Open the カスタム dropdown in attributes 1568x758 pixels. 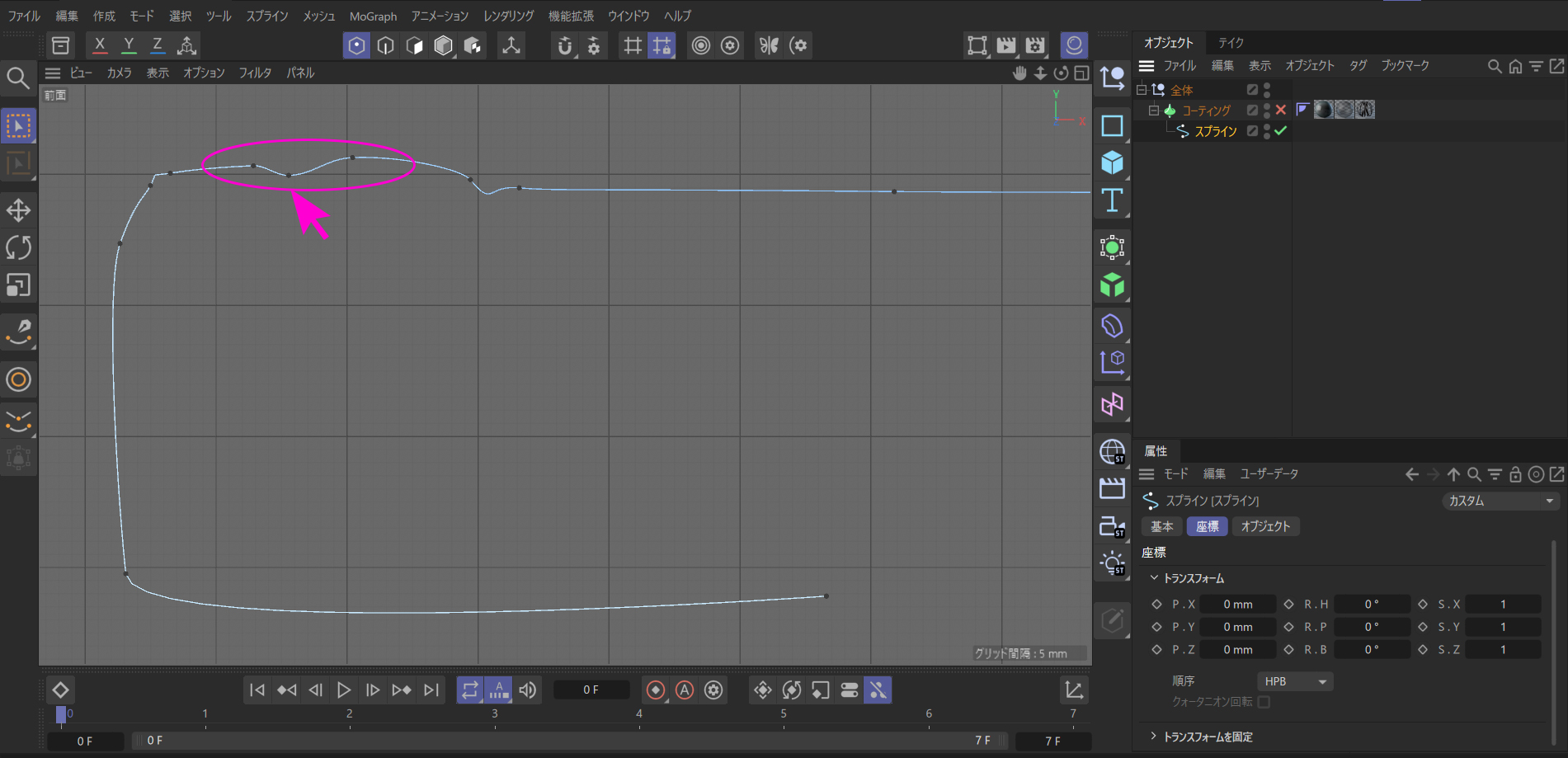(x=1500, y=501)
